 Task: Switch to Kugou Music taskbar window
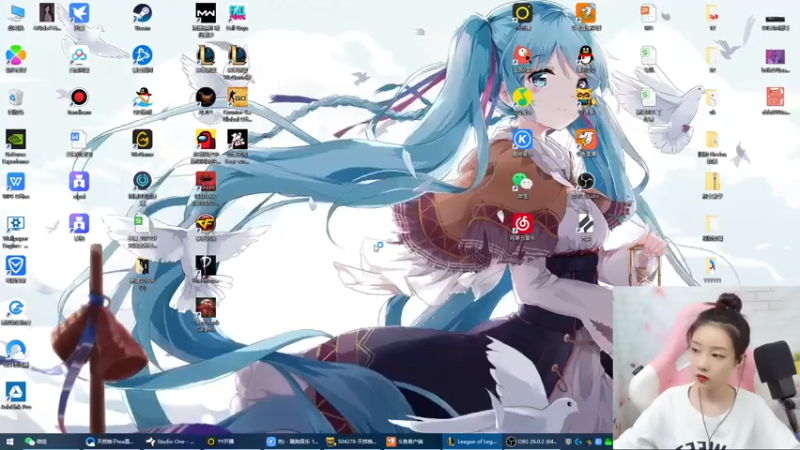click(x=293, y=442)
